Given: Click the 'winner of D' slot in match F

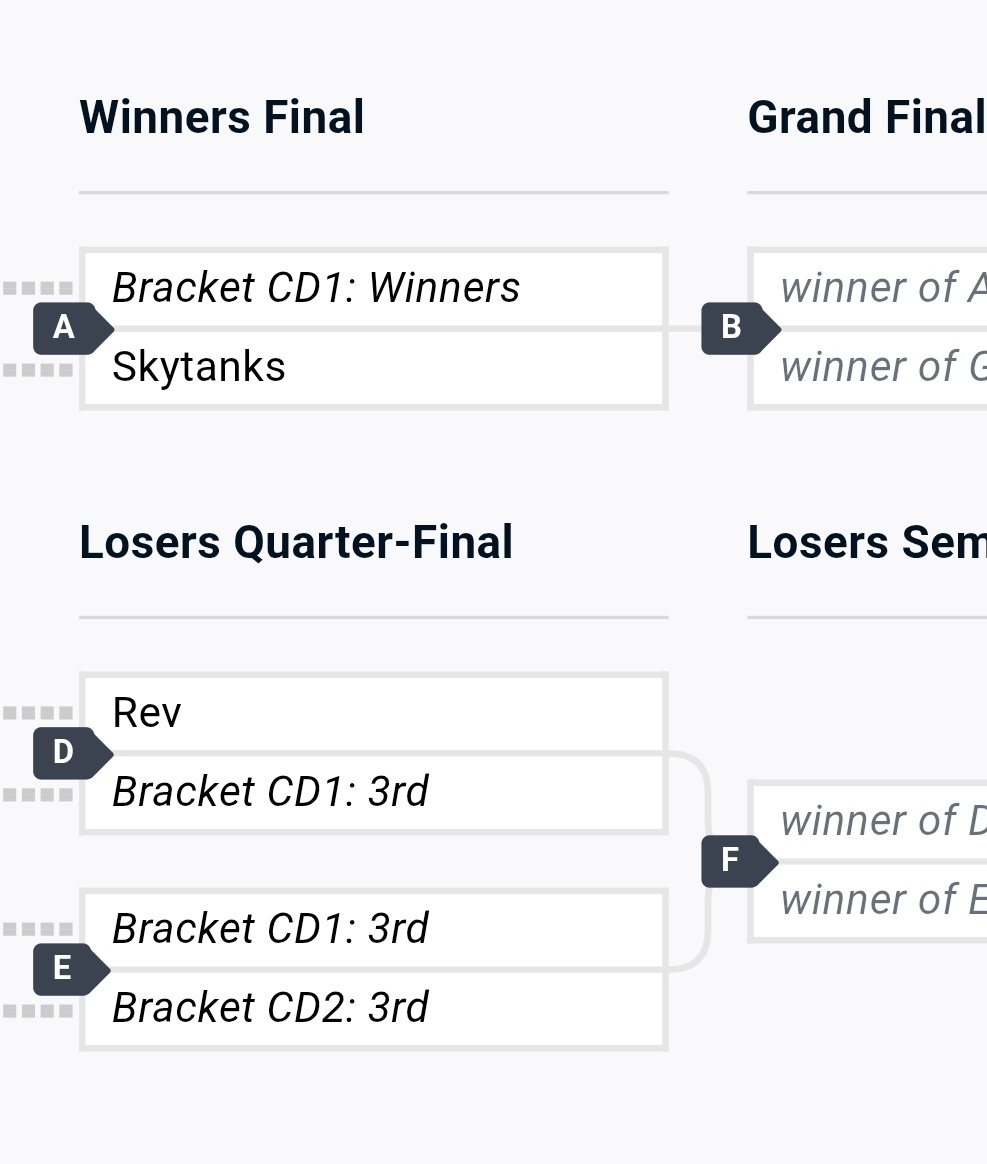Looking at the screenshot, I should point(870,821).
